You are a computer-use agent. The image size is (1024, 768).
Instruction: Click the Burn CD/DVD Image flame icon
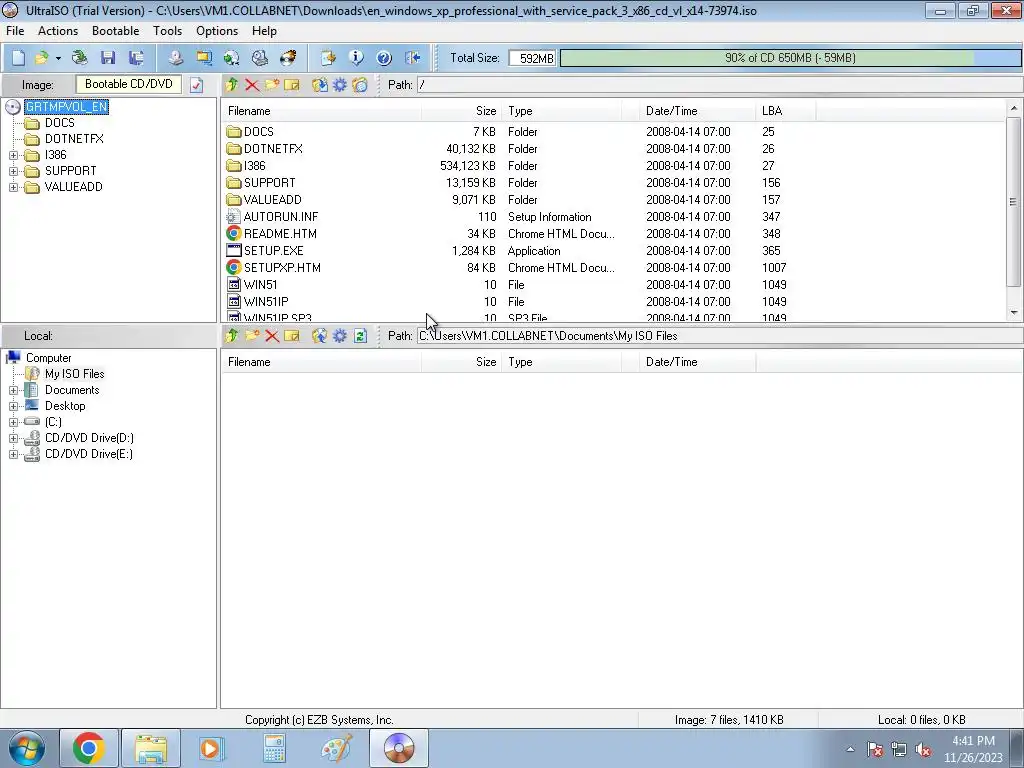click(288, 58)
